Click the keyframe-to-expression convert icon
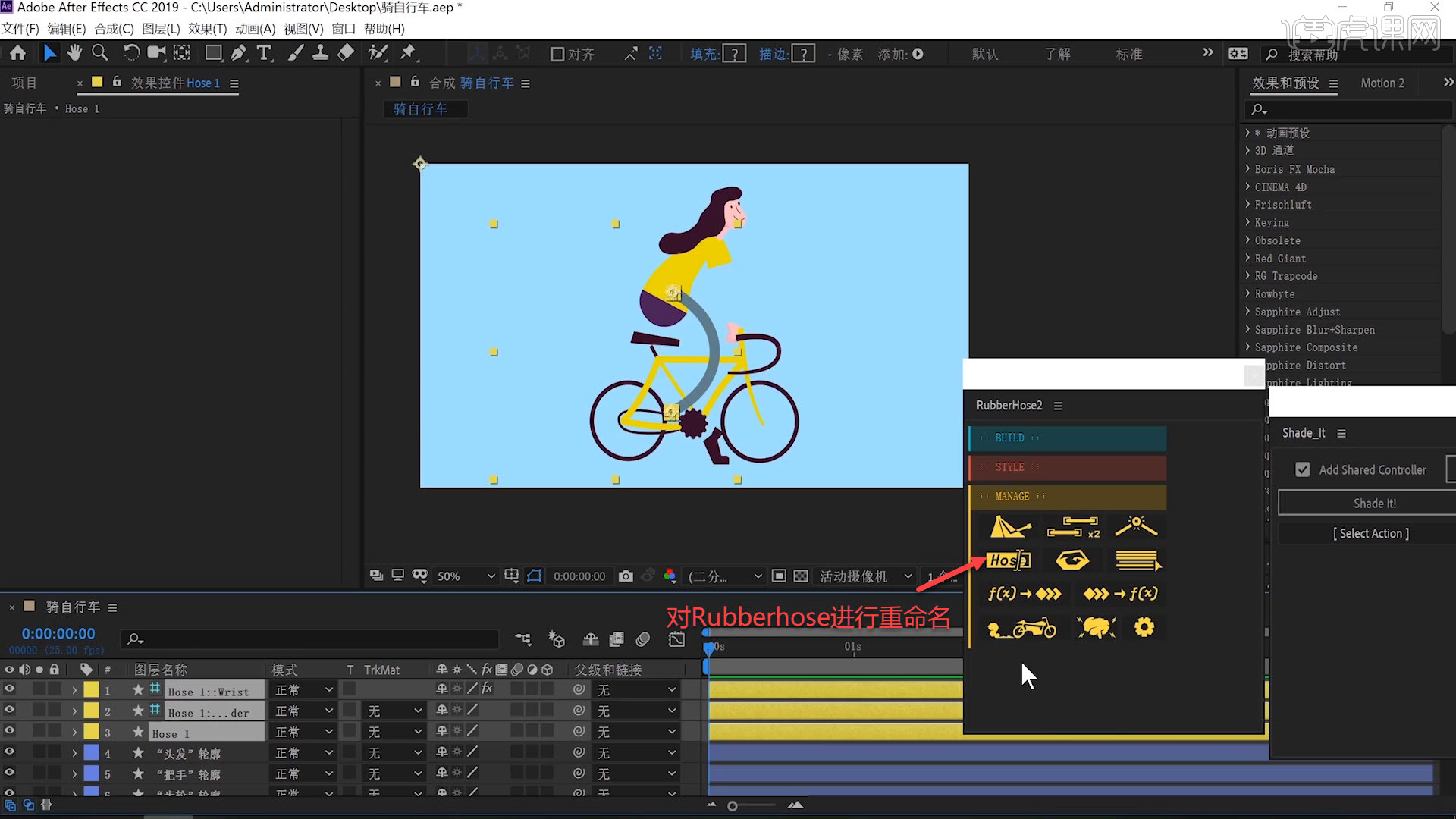This screenshot has width=1456, height=819. click(1119, 593)
